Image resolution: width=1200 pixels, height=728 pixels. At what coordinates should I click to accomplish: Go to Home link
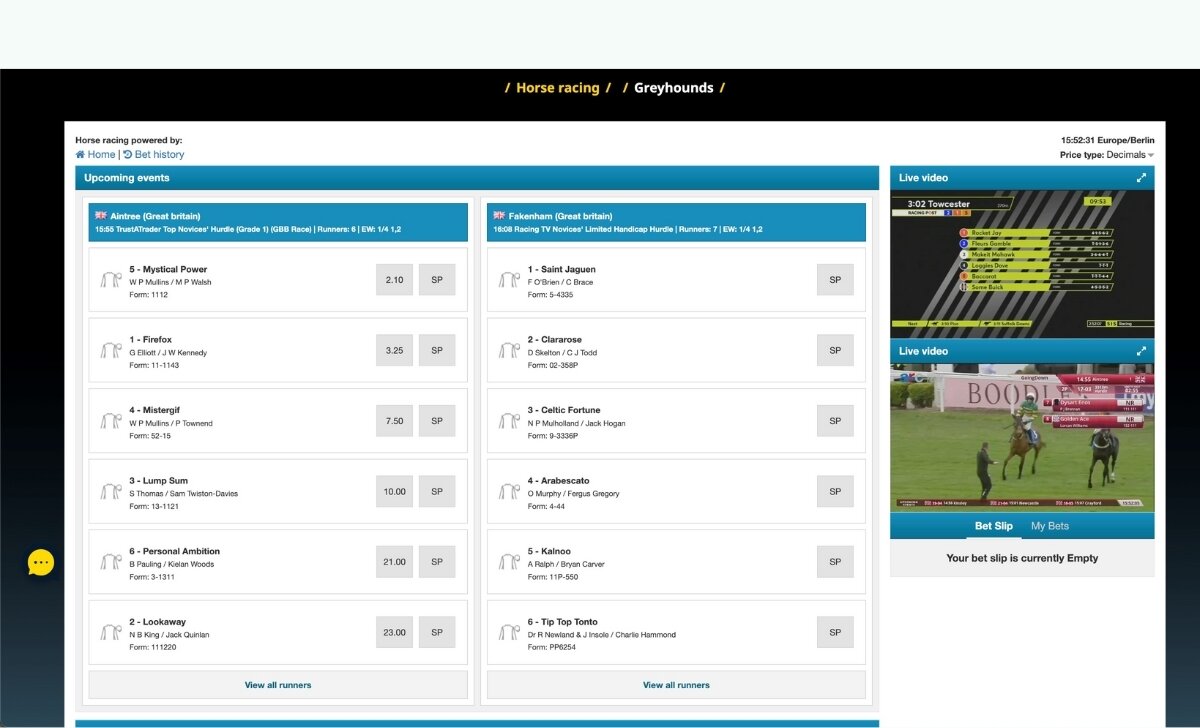(101, 155)
